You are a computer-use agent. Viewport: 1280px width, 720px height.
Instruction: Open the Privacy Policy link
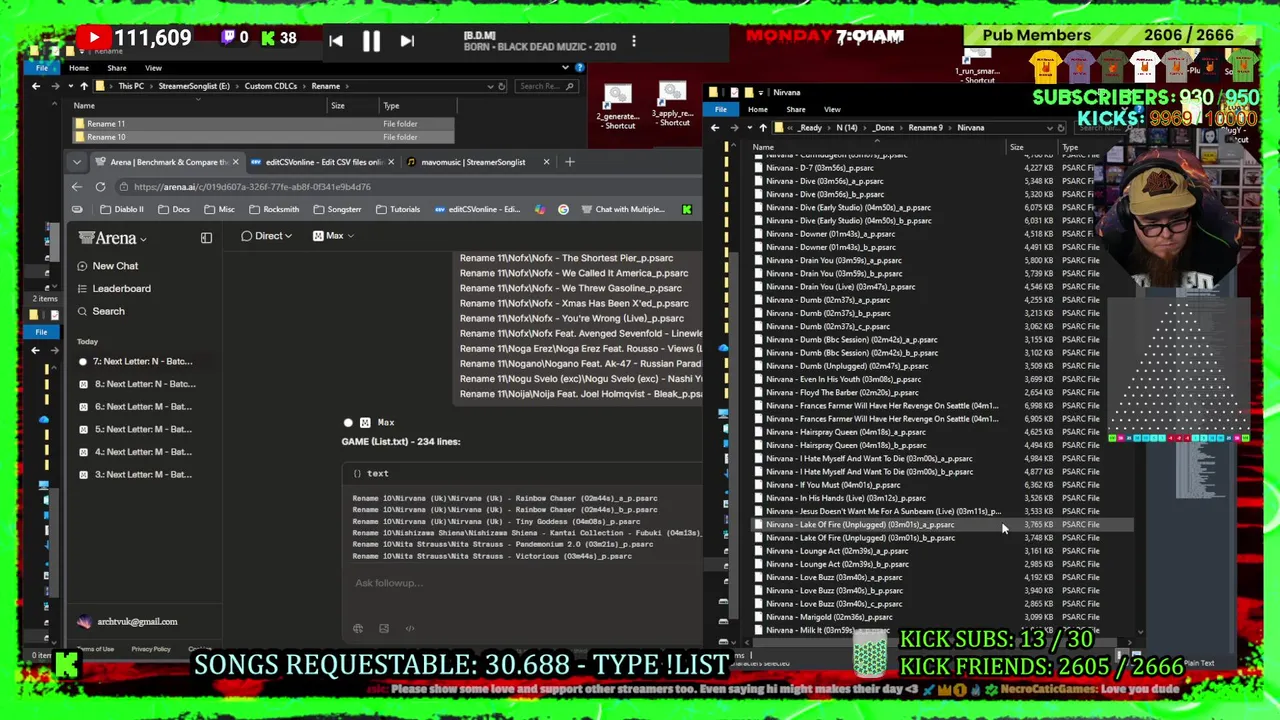151,649
